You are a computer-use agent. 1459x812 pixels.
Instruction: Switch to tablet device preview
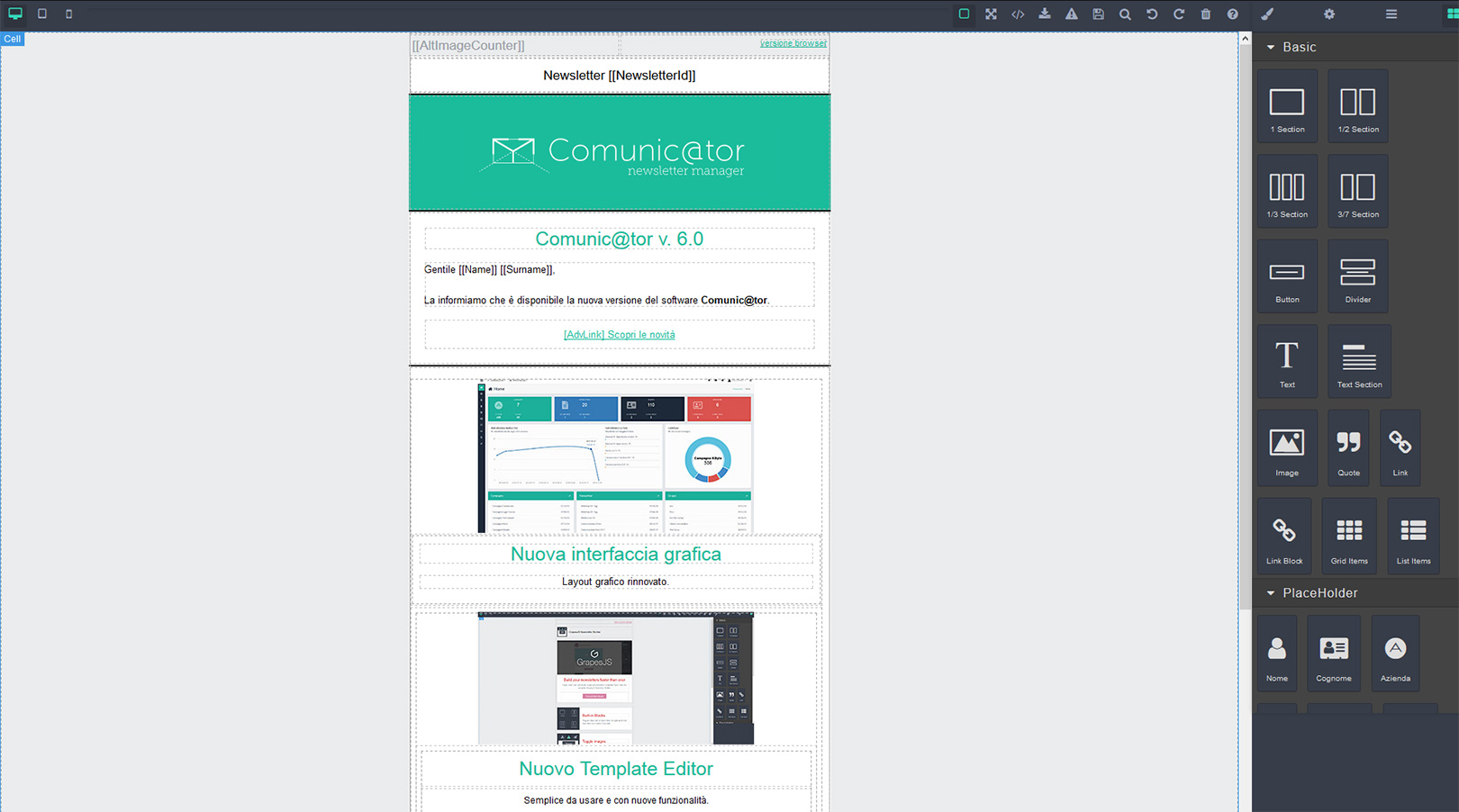click(x=41, y=14)
